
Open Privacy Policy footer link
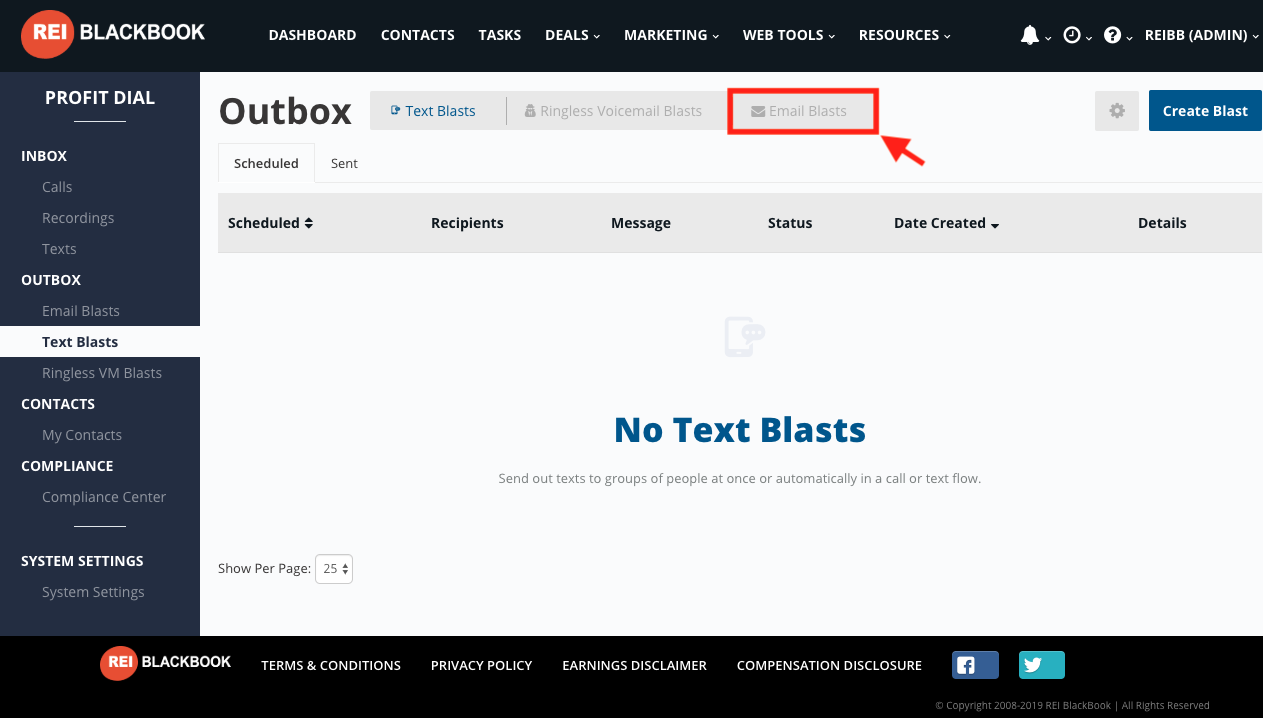click(x=481, y=665)
